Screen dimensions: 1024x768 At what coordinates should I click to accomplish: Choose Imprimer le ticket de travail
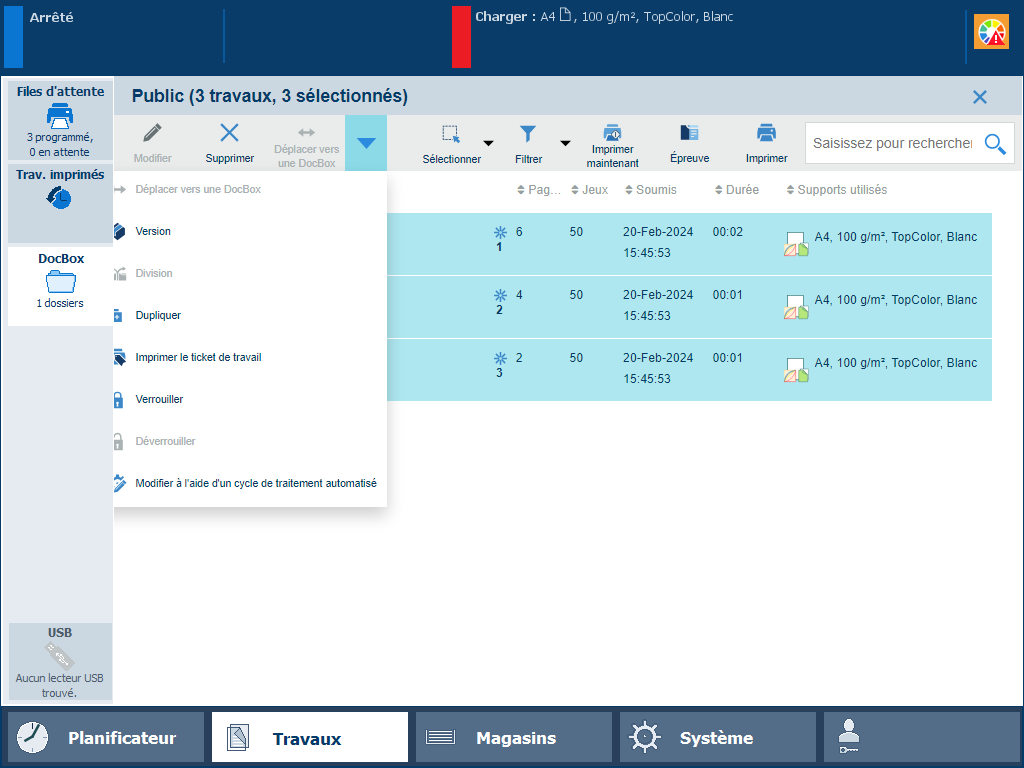(x=198, y=357)
